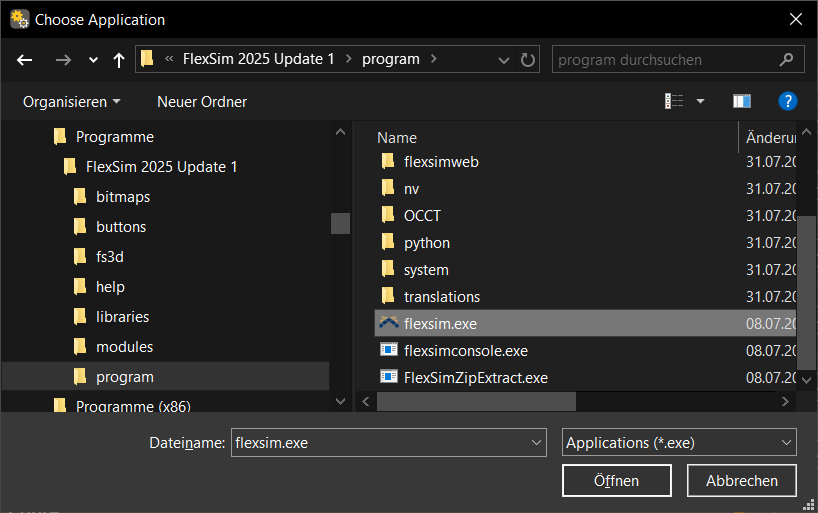818x513 pixels.
Task: Open the bitmaps tree folder
Action: [123, 197]
